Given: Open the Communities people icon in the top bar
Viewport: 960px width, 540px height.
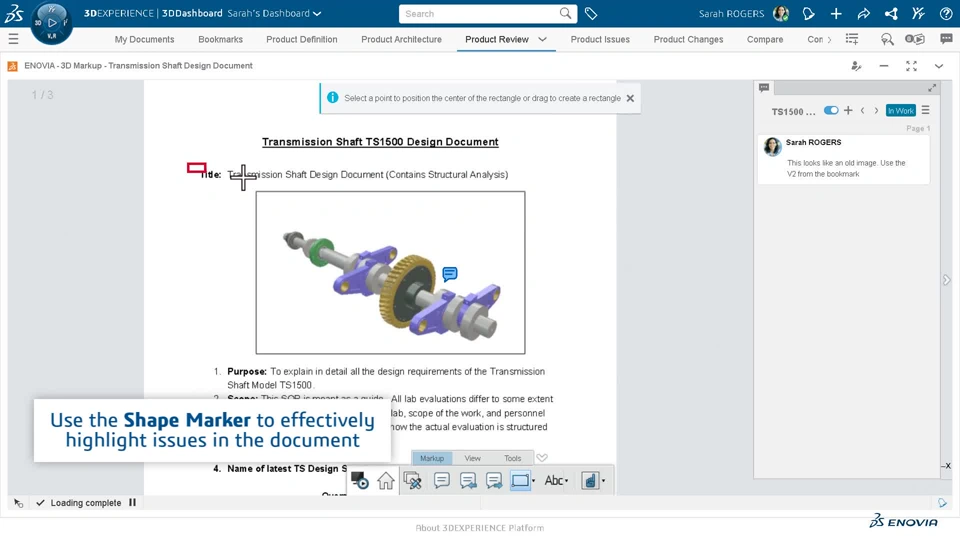Looking at the screenshot, I should point(918,13).
